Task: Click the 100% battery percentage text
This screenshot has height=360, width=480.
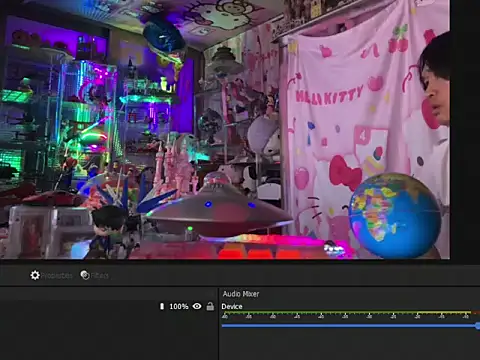Action: pyautogui.click(x=179, y=306)
